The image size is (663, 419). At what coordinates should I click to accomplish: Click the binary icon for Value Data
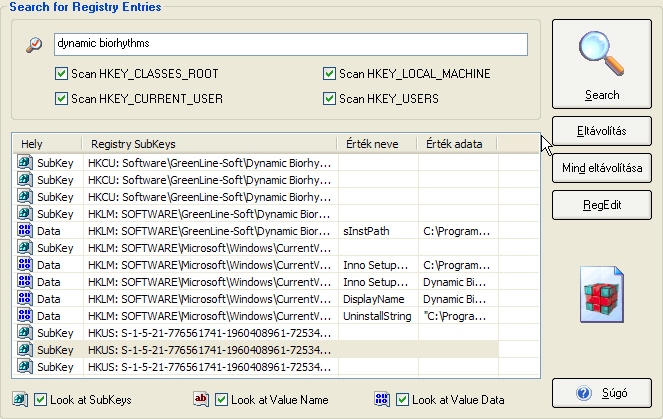coord(382,400)
